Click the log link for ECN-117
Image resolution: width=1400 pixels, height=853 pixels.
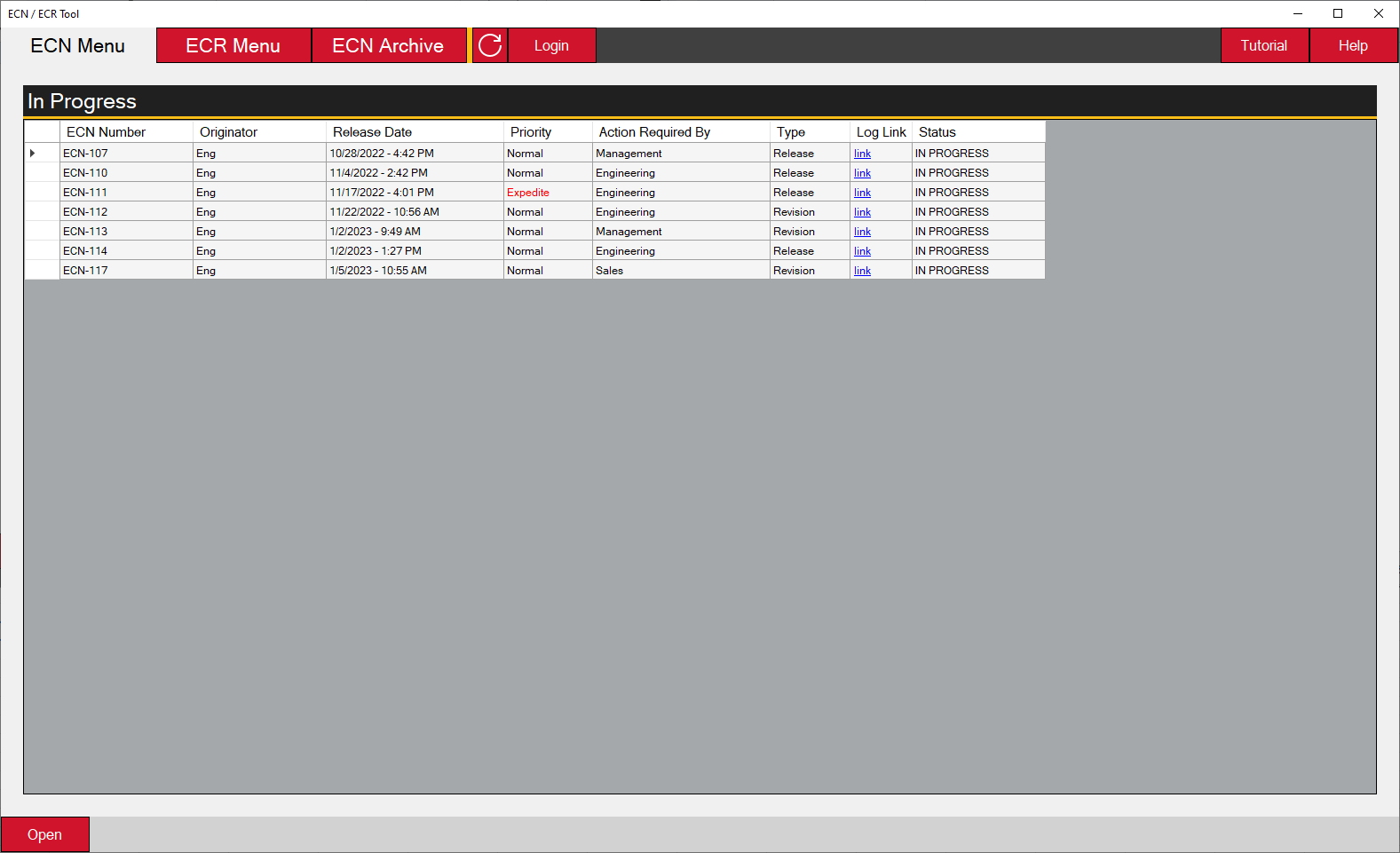tap(862, 271)
